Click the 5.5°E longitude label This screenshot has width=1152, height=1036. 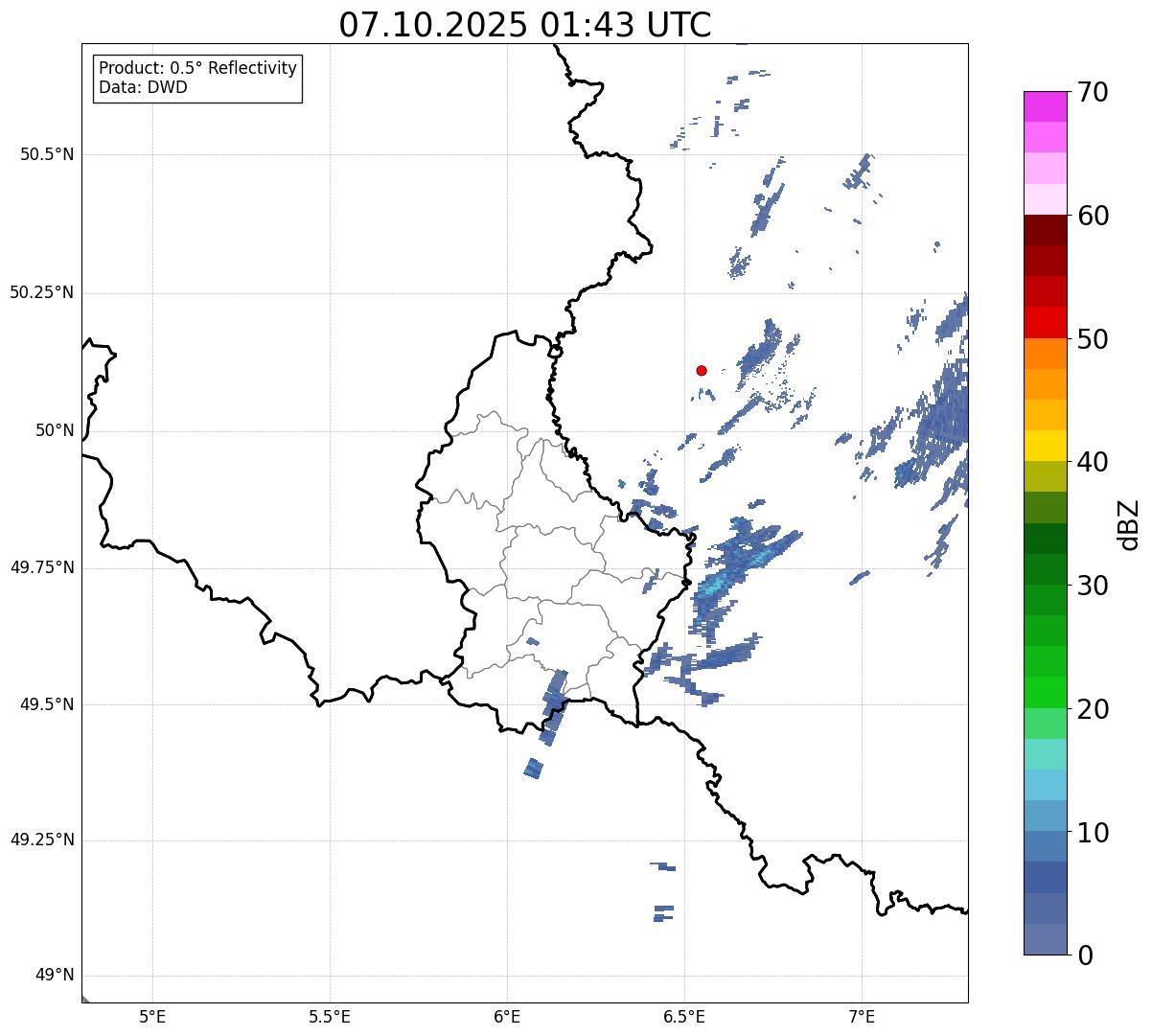[x=330, y=1016]
